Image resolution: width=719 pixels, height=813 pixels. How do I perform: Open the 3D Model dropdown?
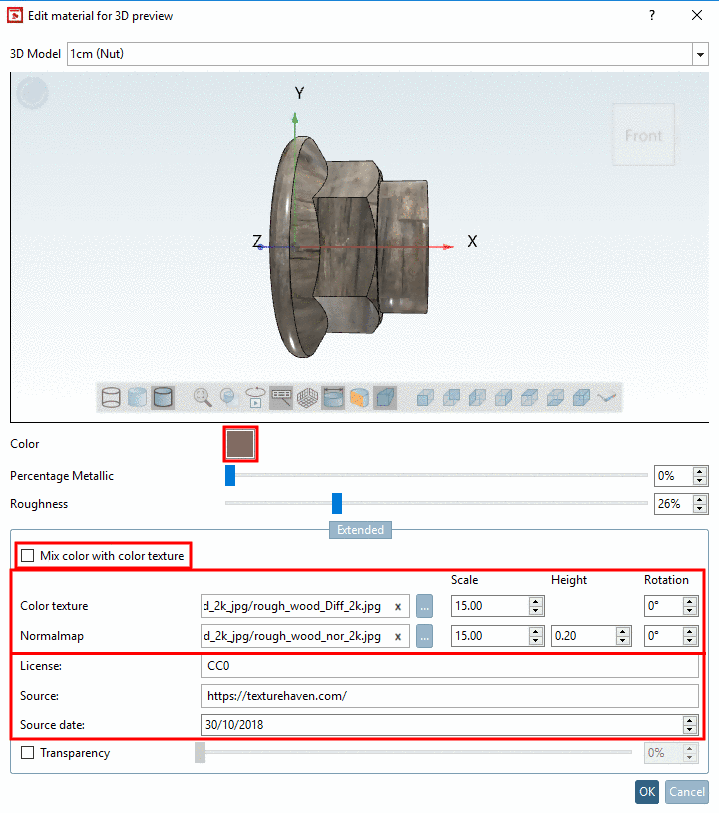pyautogui.click(x=699, y=54)
